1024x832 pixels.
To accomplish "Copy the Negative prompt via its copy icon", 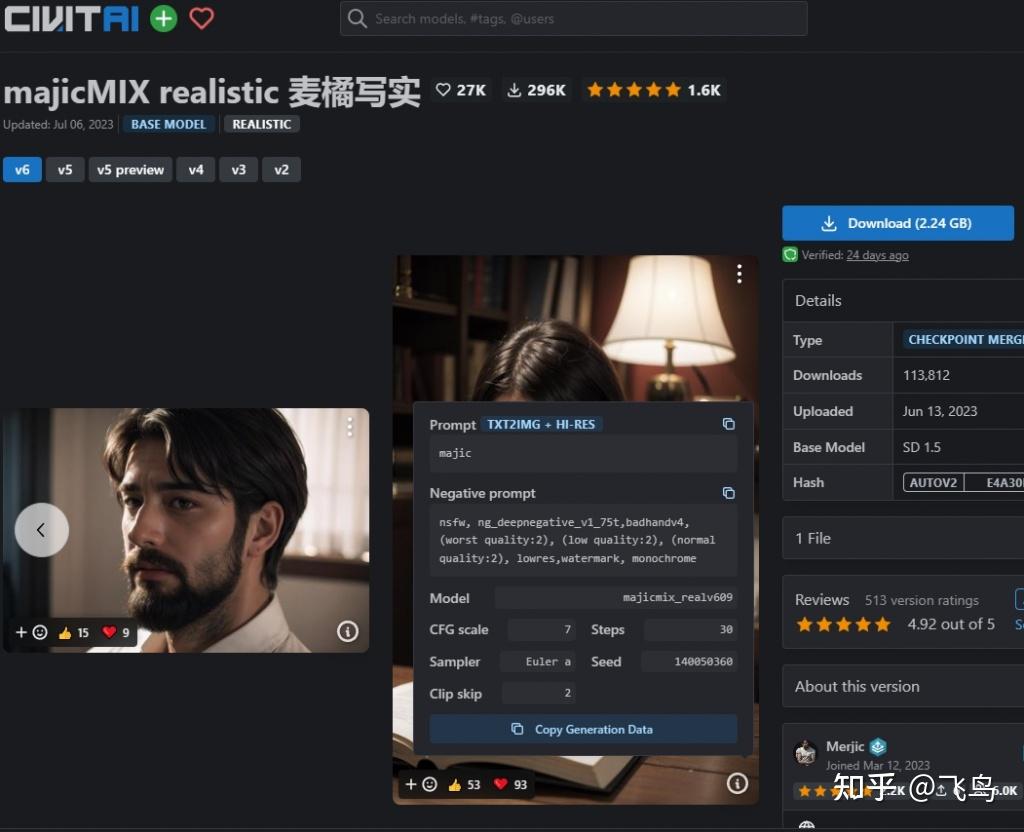I will (x=728, y=493).
